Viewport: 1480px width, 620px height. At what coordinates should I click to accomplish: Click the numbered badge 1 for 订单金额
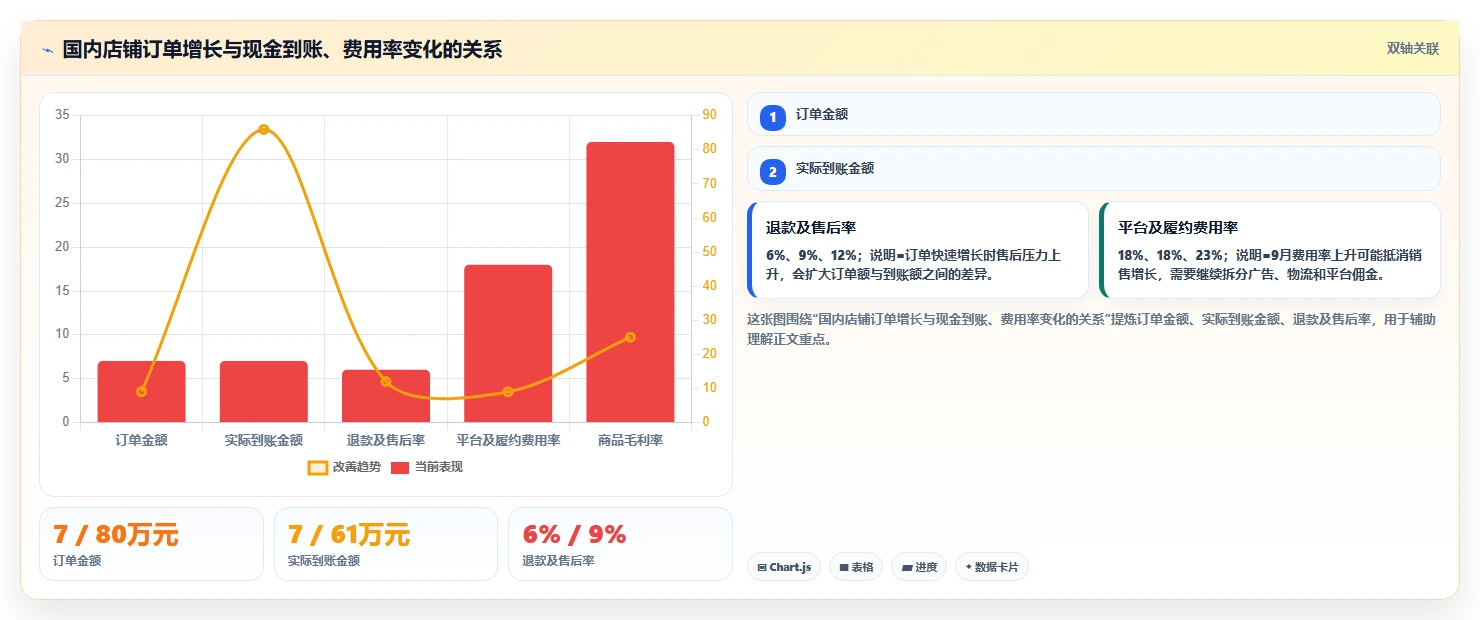pyautogui.click(x=772, y=117)
